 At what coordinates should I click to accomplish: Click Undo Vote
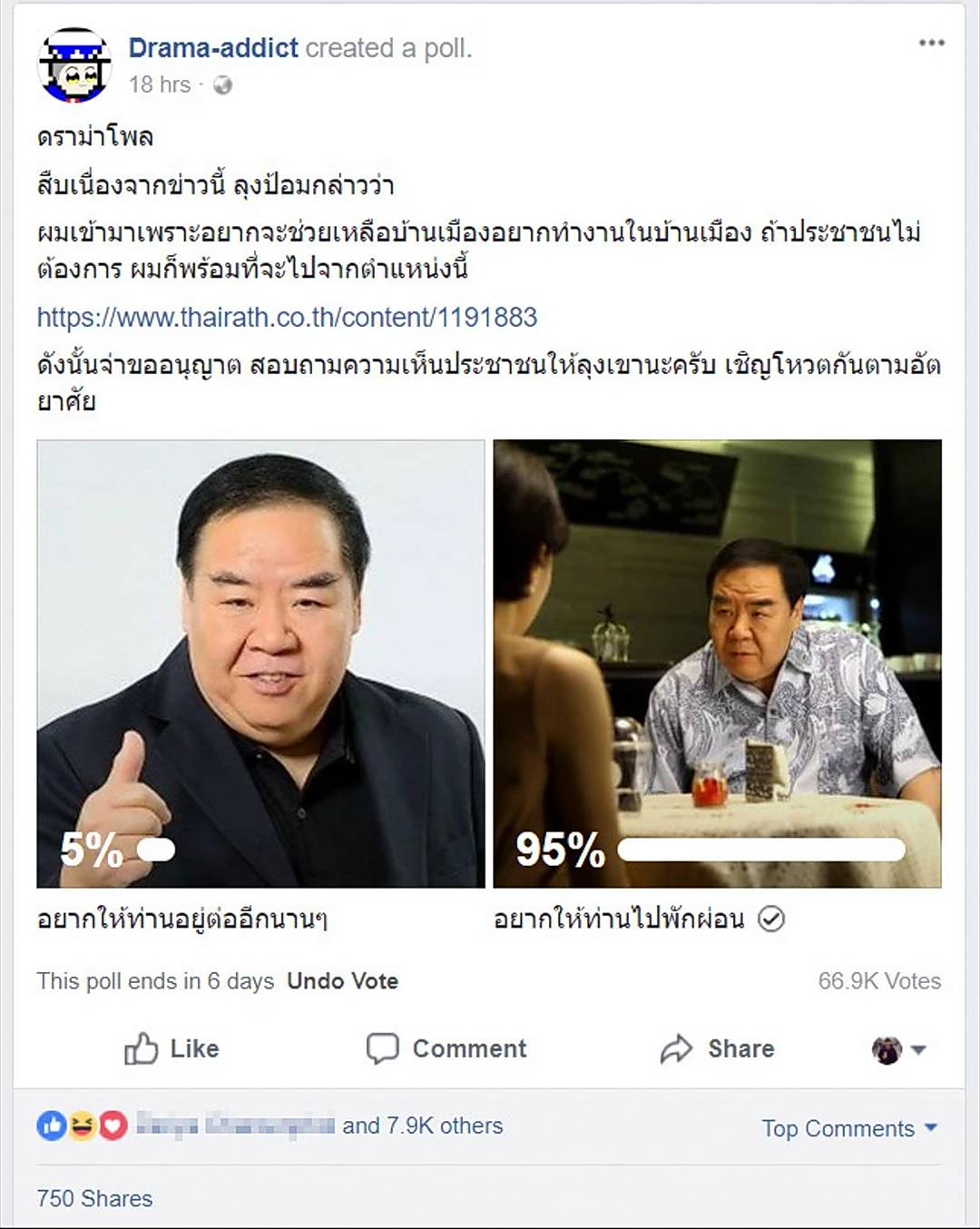342,981
